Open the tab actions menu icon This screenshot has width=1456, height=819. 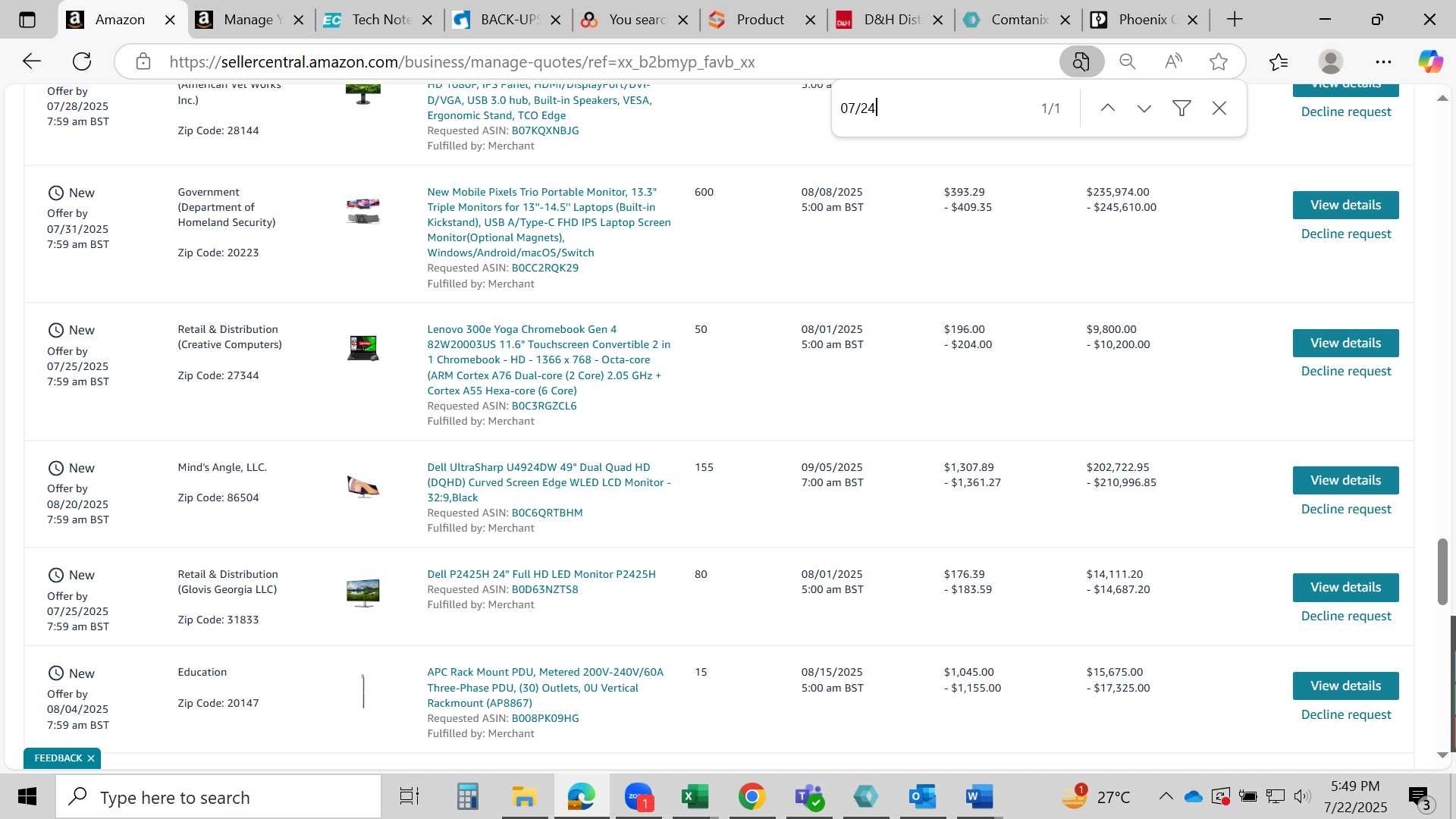pos(27,20)
